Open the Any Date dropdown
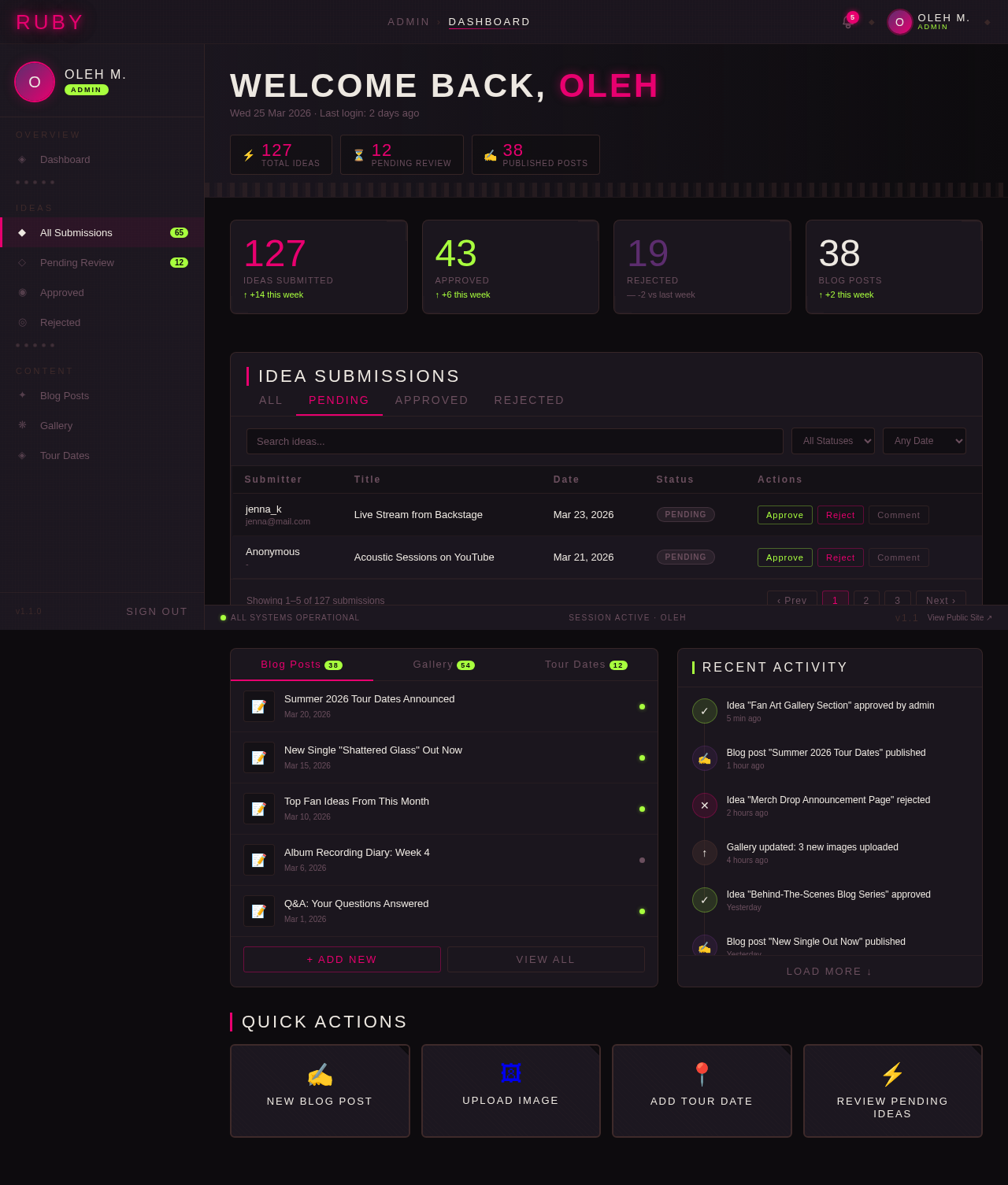Image resolution: width=1008 pixels, height=1185 pixels. point(924,441)
